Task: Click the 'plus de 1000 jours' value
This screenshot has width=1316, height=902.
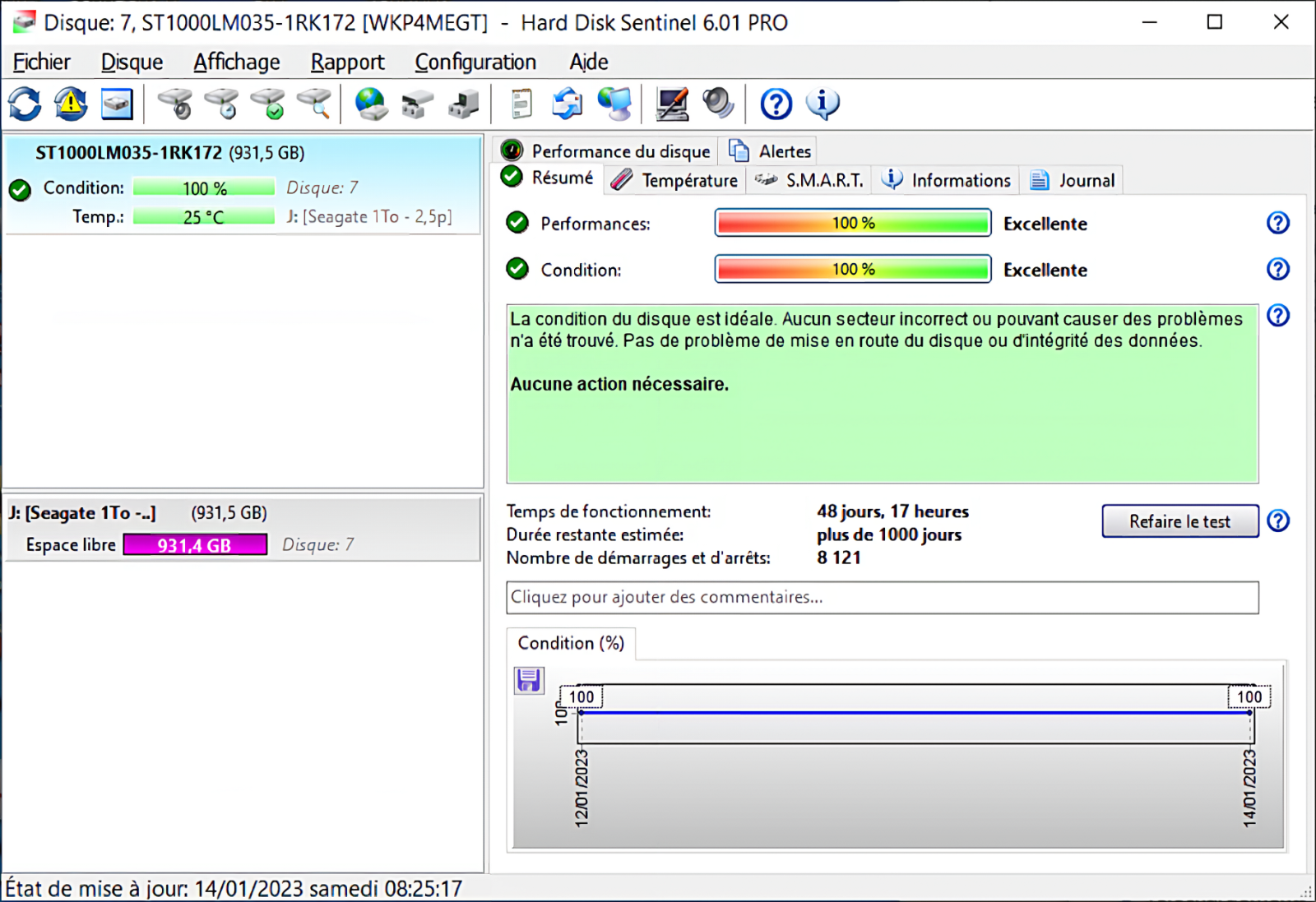Action: [889, 534]
